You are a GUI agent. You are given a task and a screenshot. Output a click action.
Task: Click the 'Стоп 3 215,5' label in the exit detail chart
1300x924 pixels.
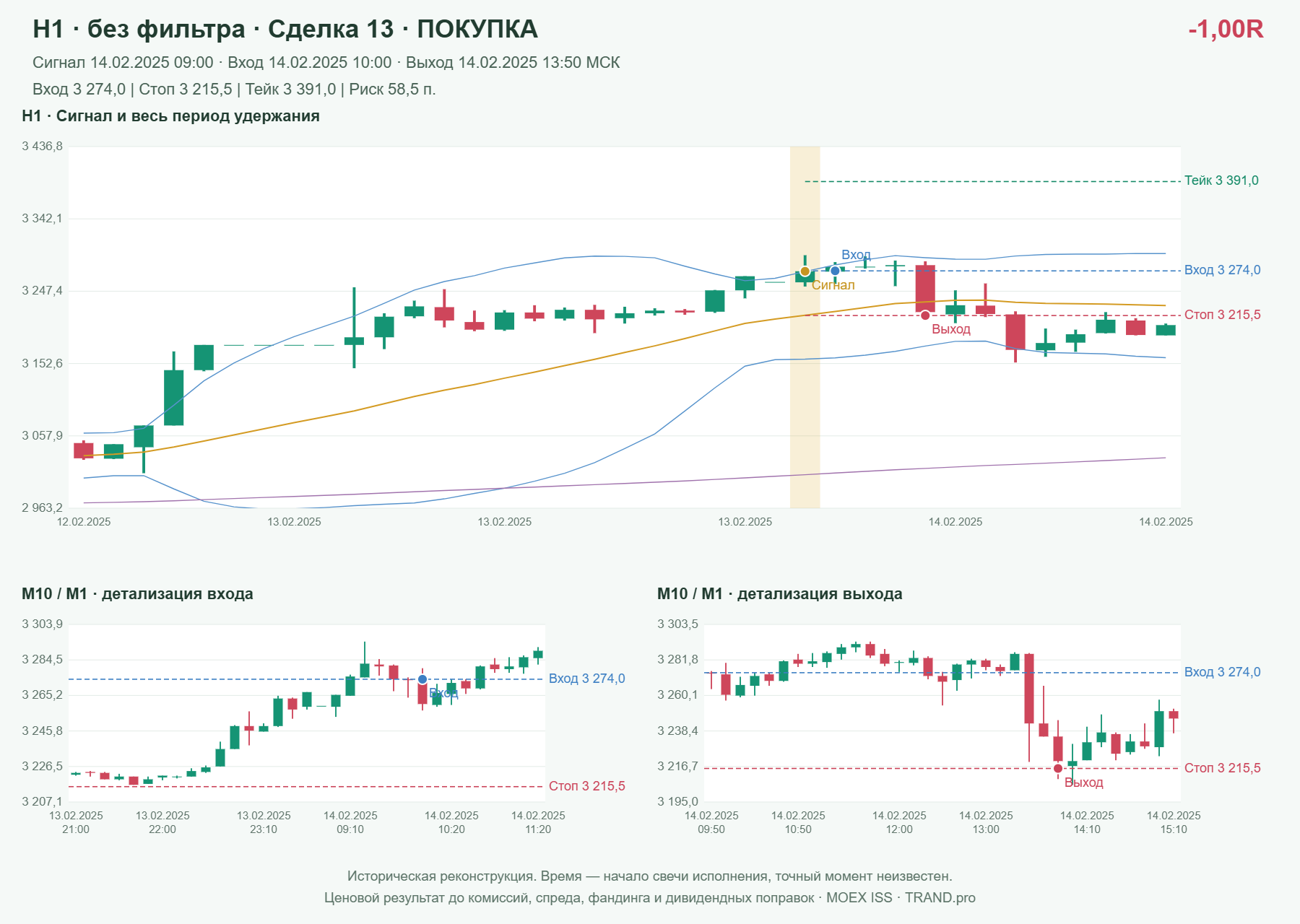point(1222,768)
